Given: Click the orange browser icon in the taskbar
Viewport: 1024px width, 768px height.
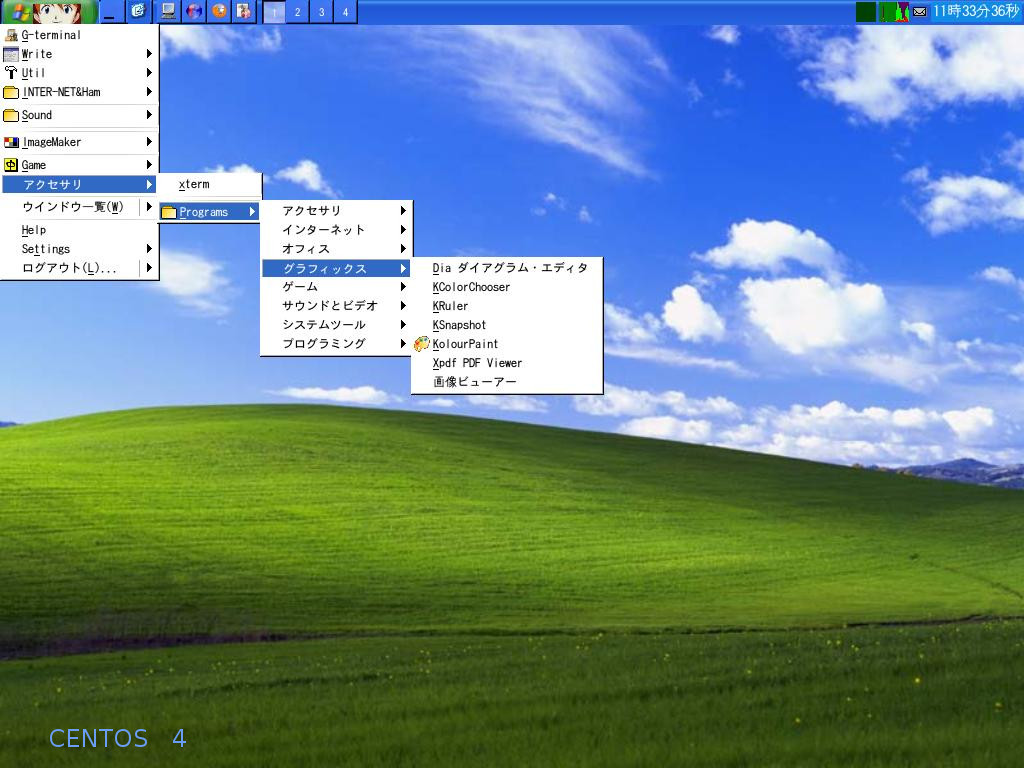Looking at the screenshot, I should click(220, 12).
